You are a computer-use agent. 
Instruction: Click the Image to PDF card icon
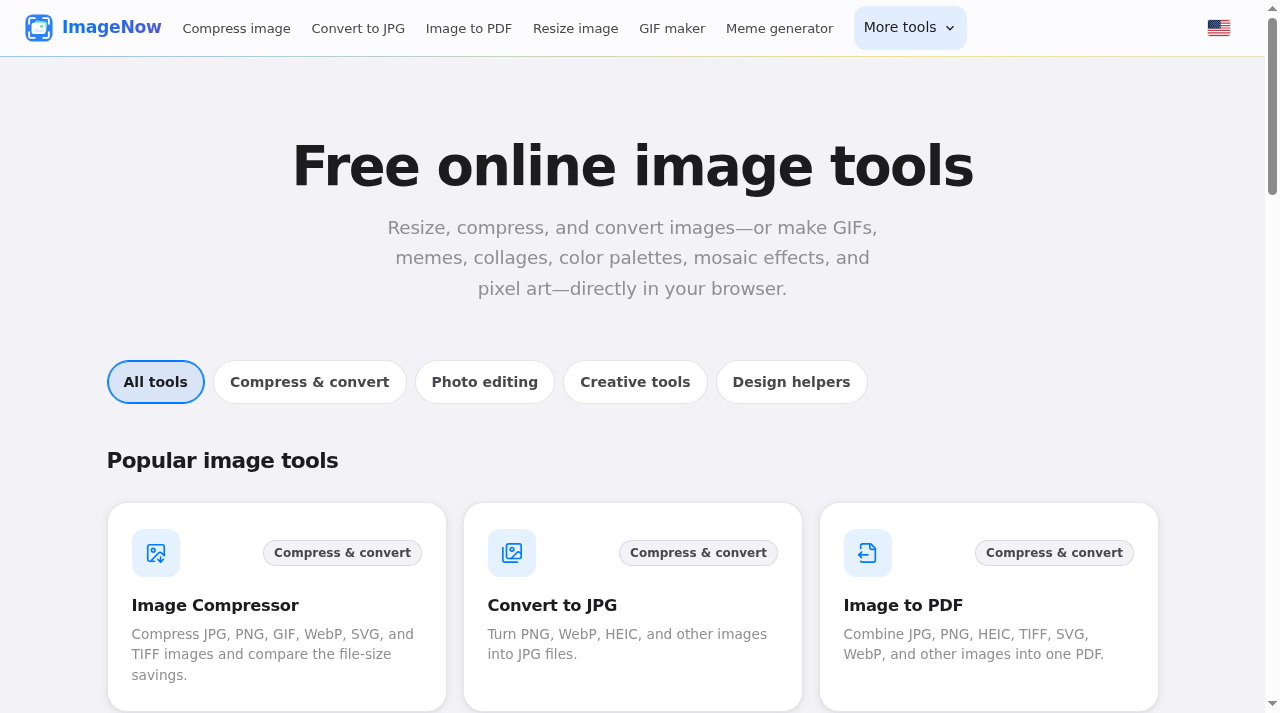click(868, 553)
